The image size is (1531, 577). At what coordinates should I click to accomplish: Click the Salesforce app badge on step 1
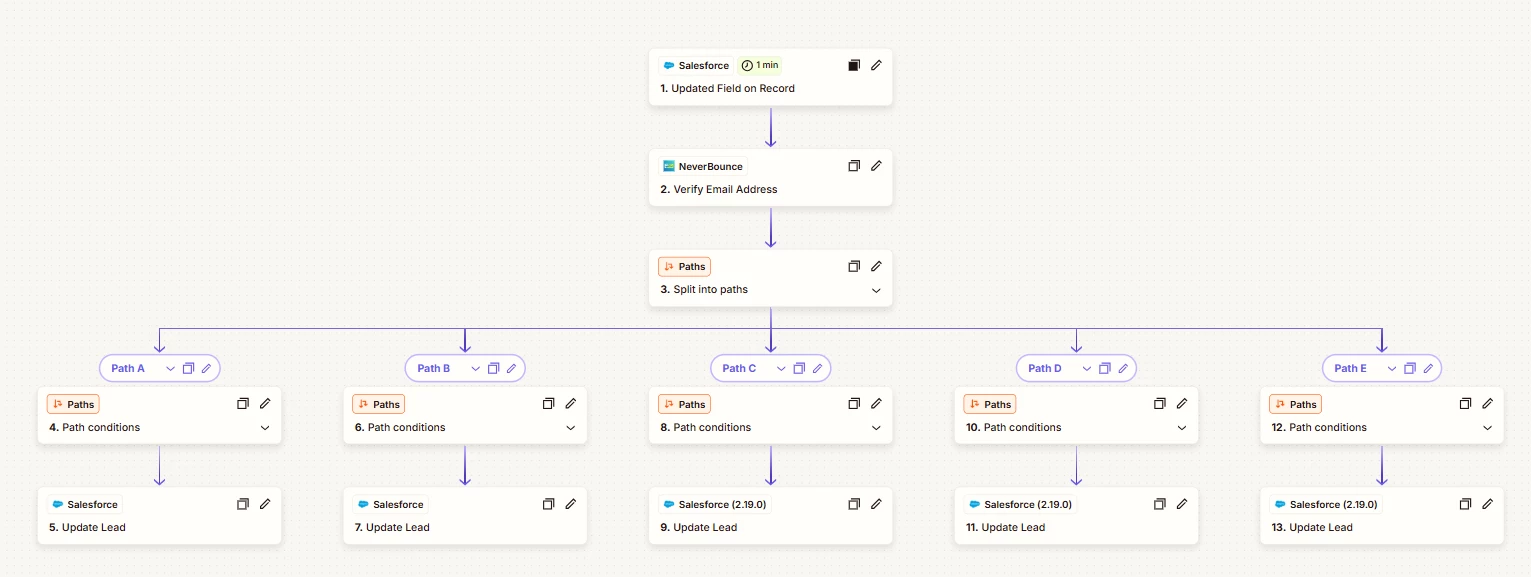pyautogui.click(x=696, y=65)
